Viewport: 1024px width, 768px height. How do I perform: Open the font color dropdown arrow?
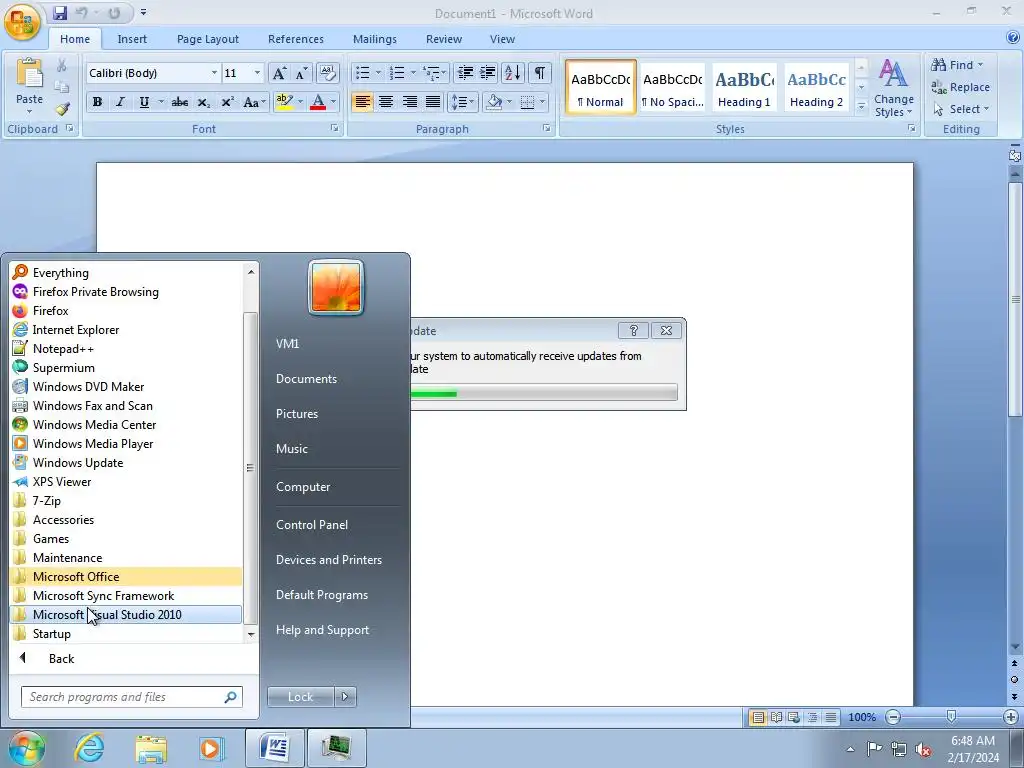coord(333,102)
